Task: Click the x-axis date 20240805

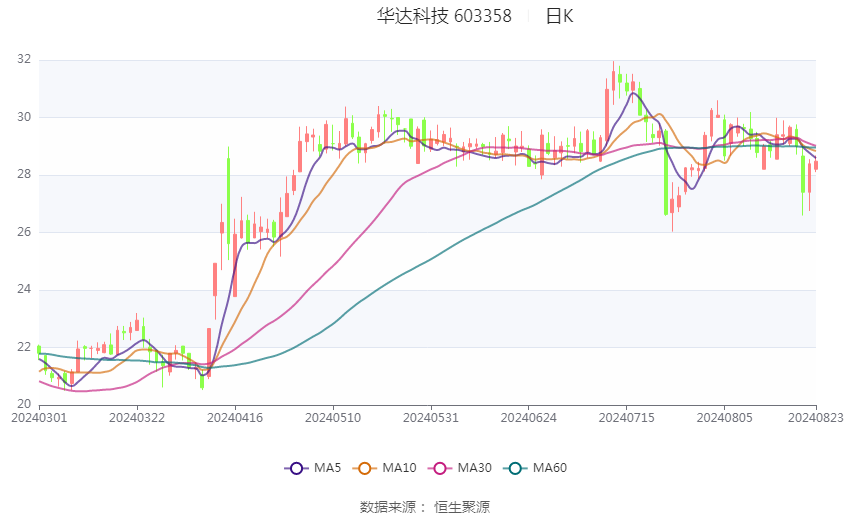Action: [x=725, y=418]
